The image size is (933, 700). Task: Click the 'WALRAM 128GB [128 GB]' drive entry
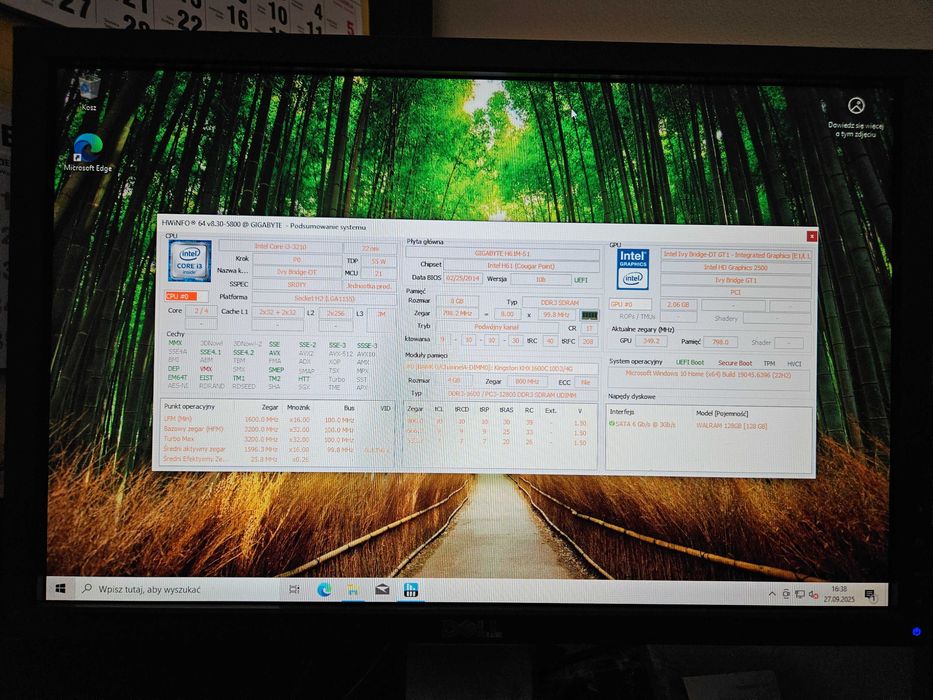click(731, 426)
